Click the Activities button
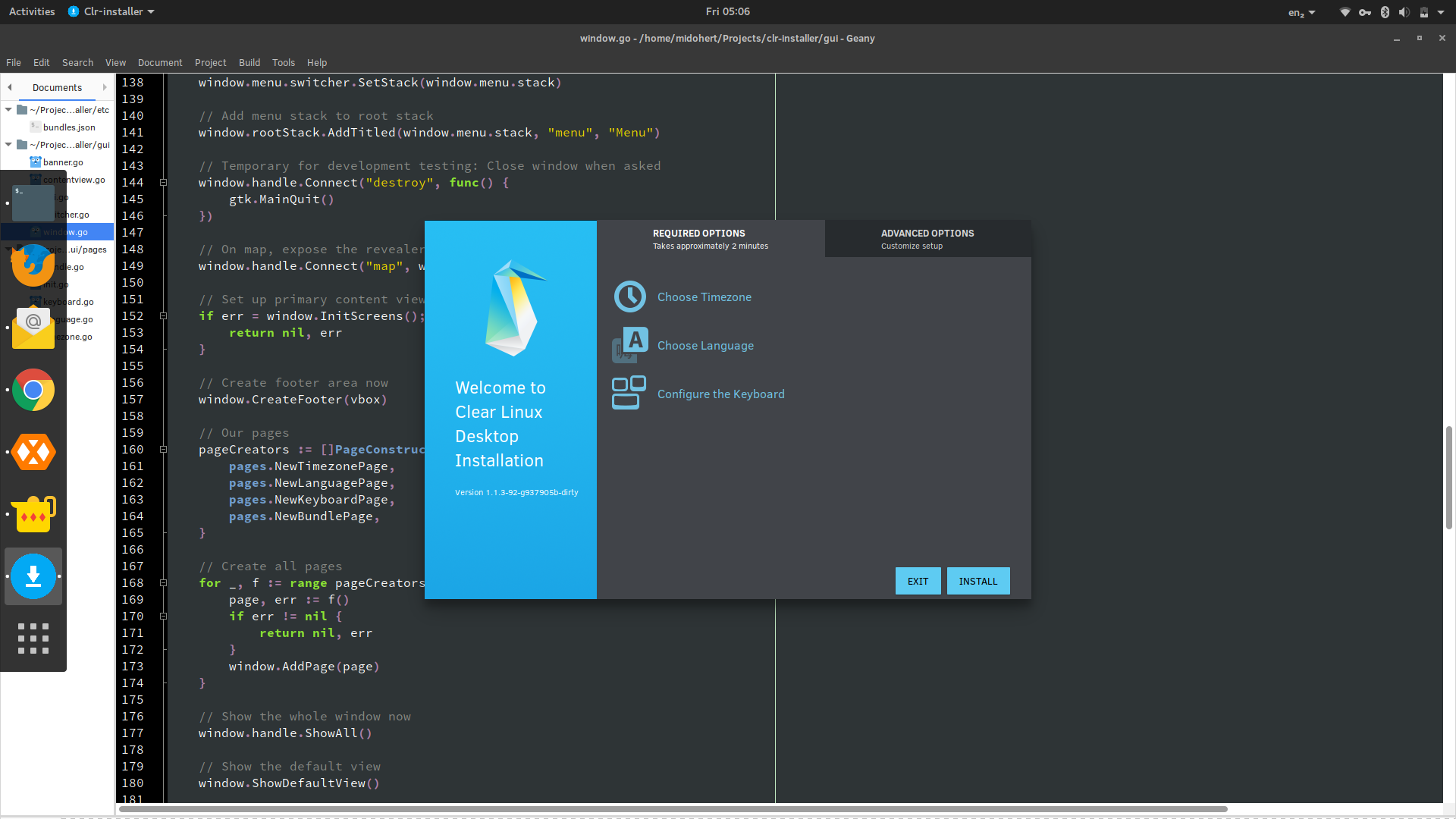 [32, 11]
